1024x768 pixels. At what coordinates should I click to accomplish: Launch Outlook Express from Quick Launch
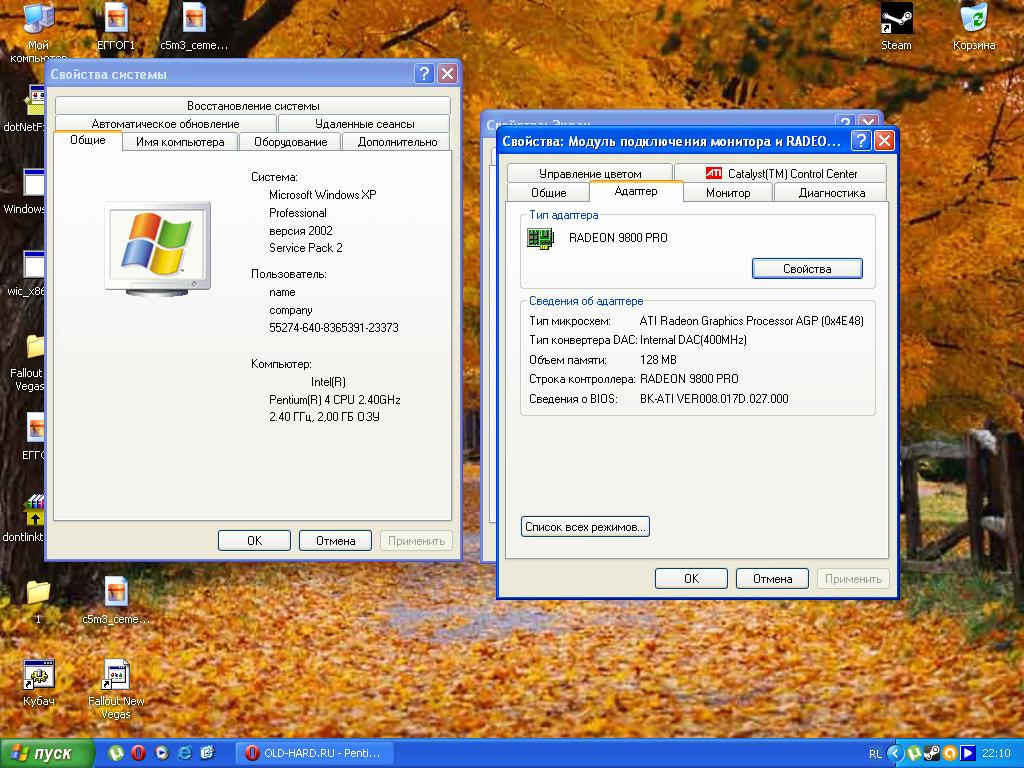(x=208, y=753)
